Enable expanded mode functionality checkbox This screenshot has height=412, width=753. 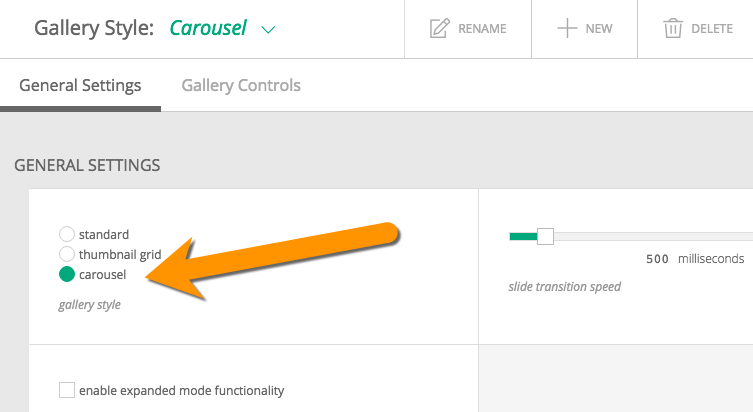(x=67, y=390)
